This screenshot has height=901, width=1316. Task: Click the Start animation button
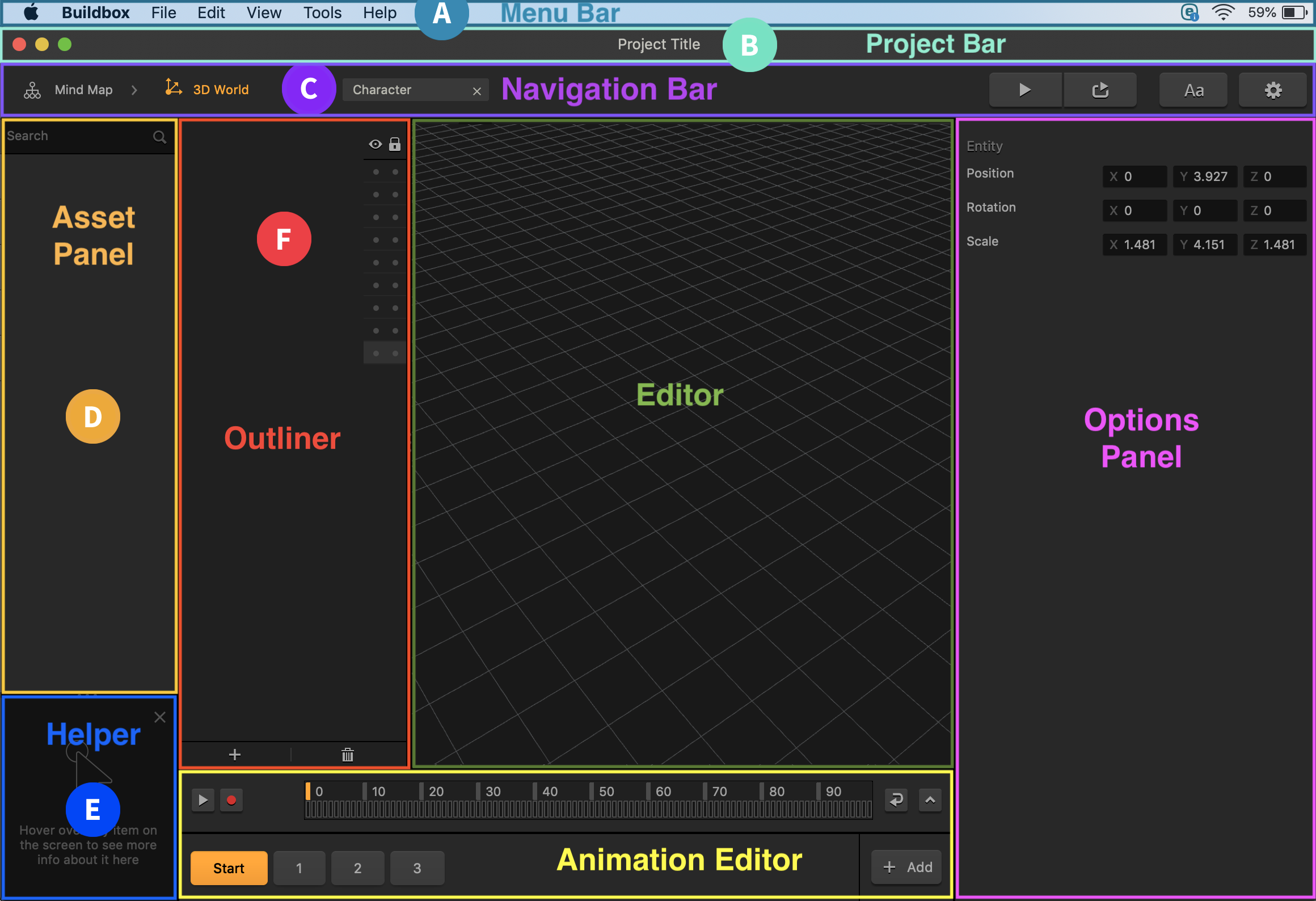click(229, 868)
